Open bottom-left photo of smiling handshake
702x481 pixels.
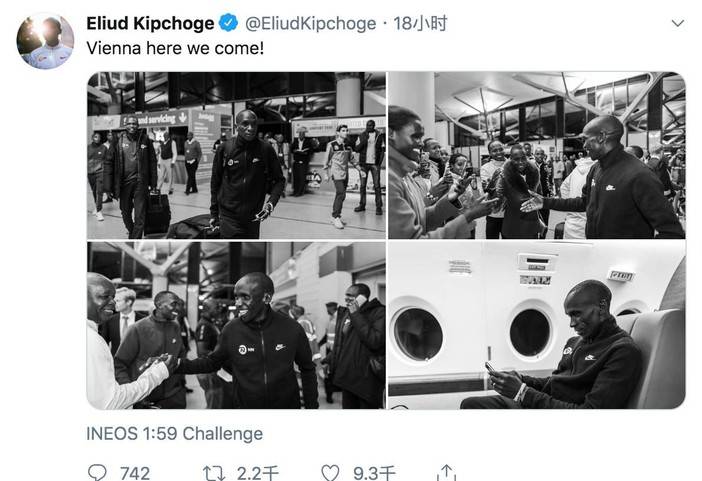click(236, 325)
